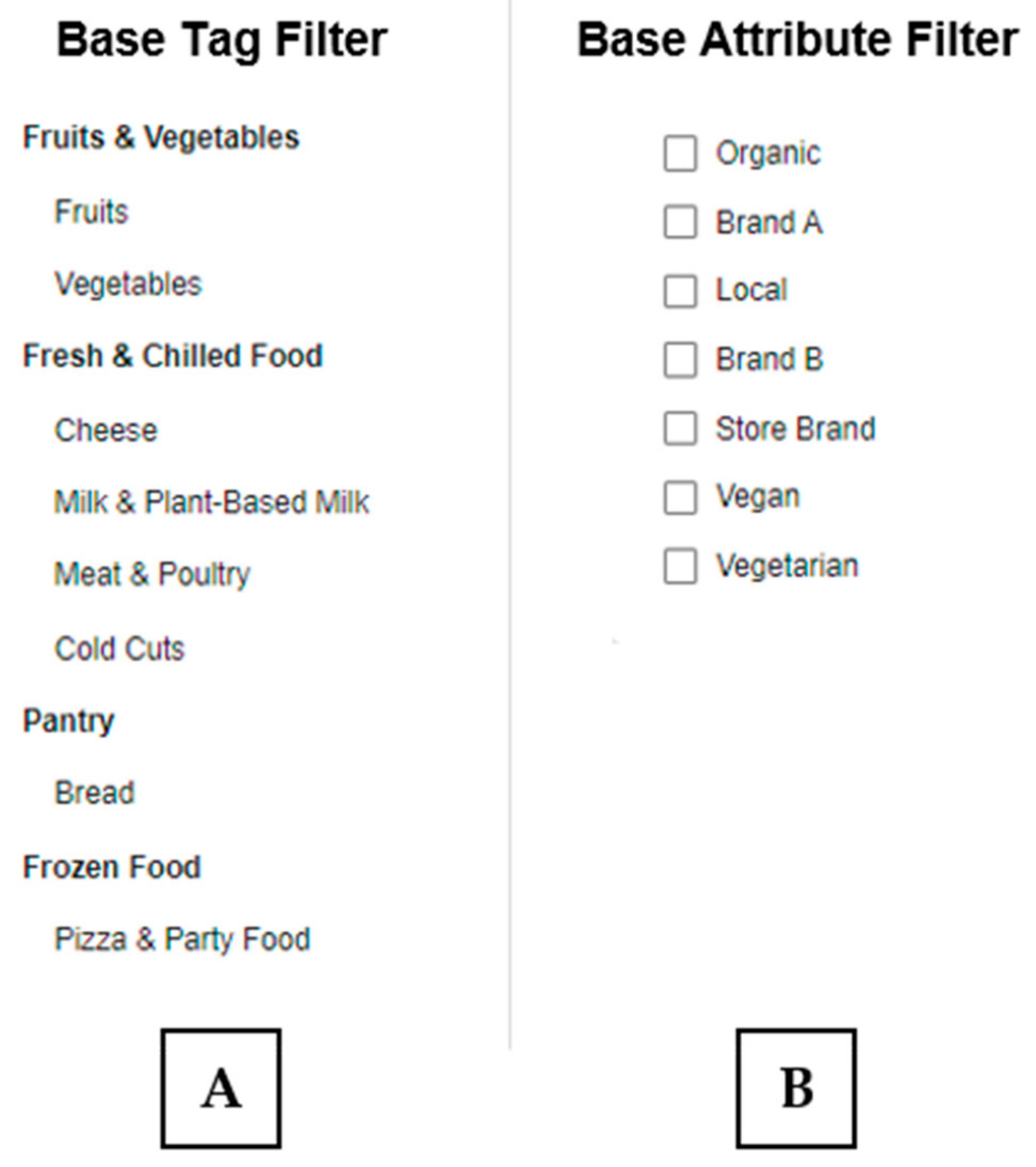The width and height of the screenshot is (1036, 1167).
Task: Filter by the Vegetables tag
Action: [x=128, y=283]
